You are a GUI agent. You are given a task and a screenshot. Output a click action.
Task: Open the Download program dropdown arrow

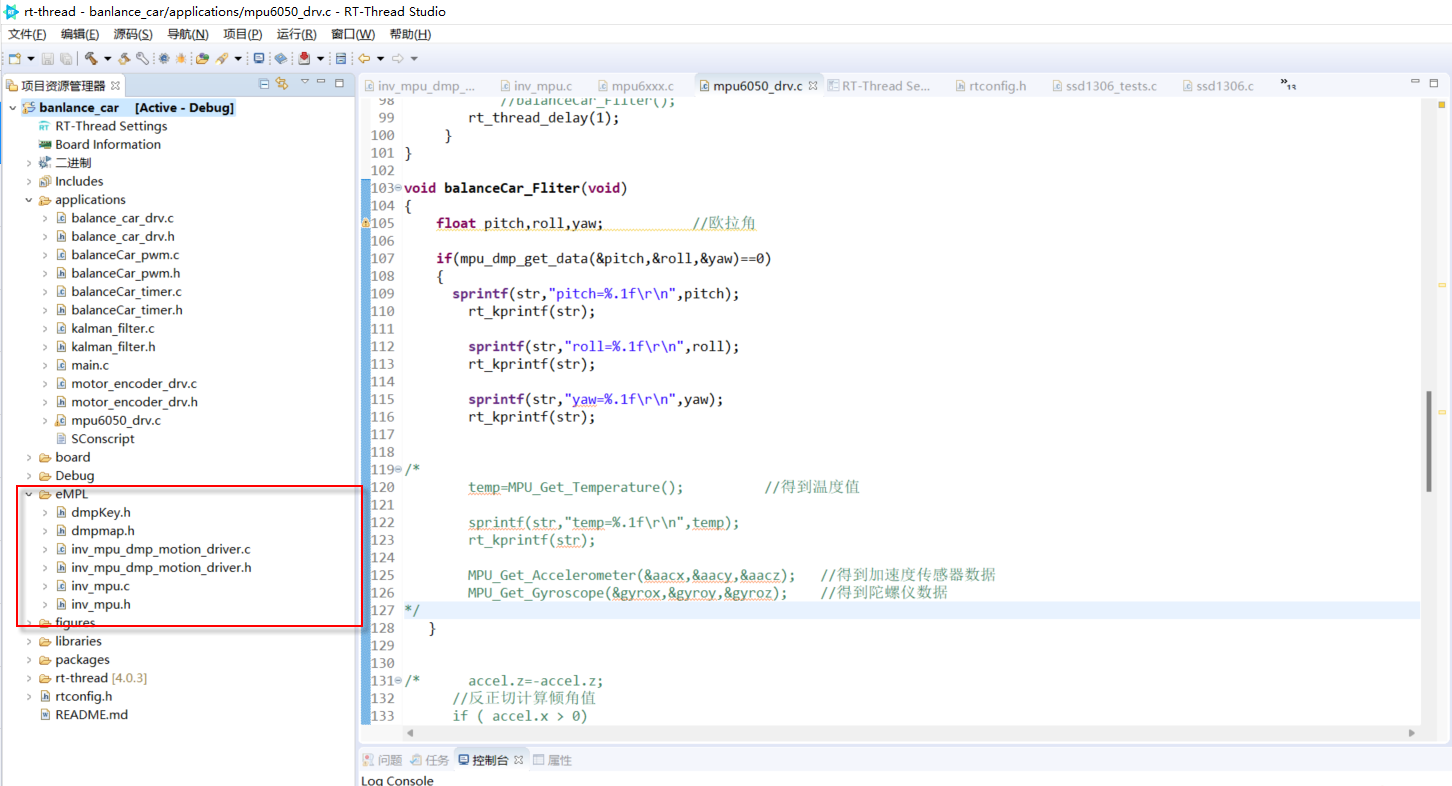(320, 59)
